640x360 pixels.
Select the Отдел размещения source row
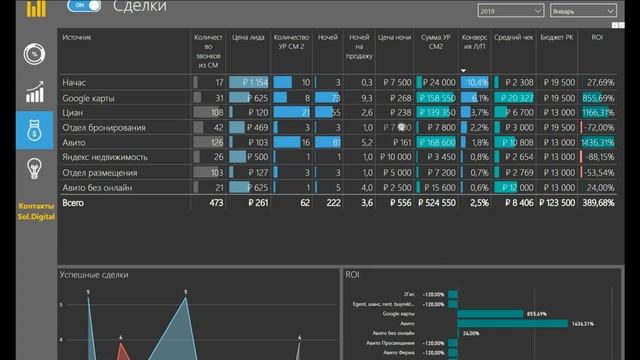tap(338, 173)
